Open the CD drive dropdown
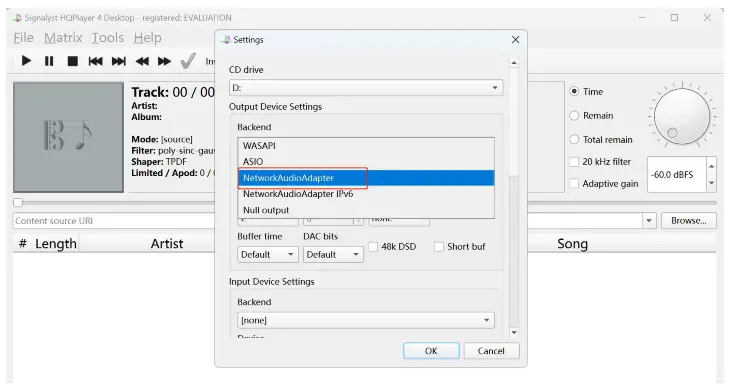Screen dimensions: 730x389 click(x=365, y=87)
